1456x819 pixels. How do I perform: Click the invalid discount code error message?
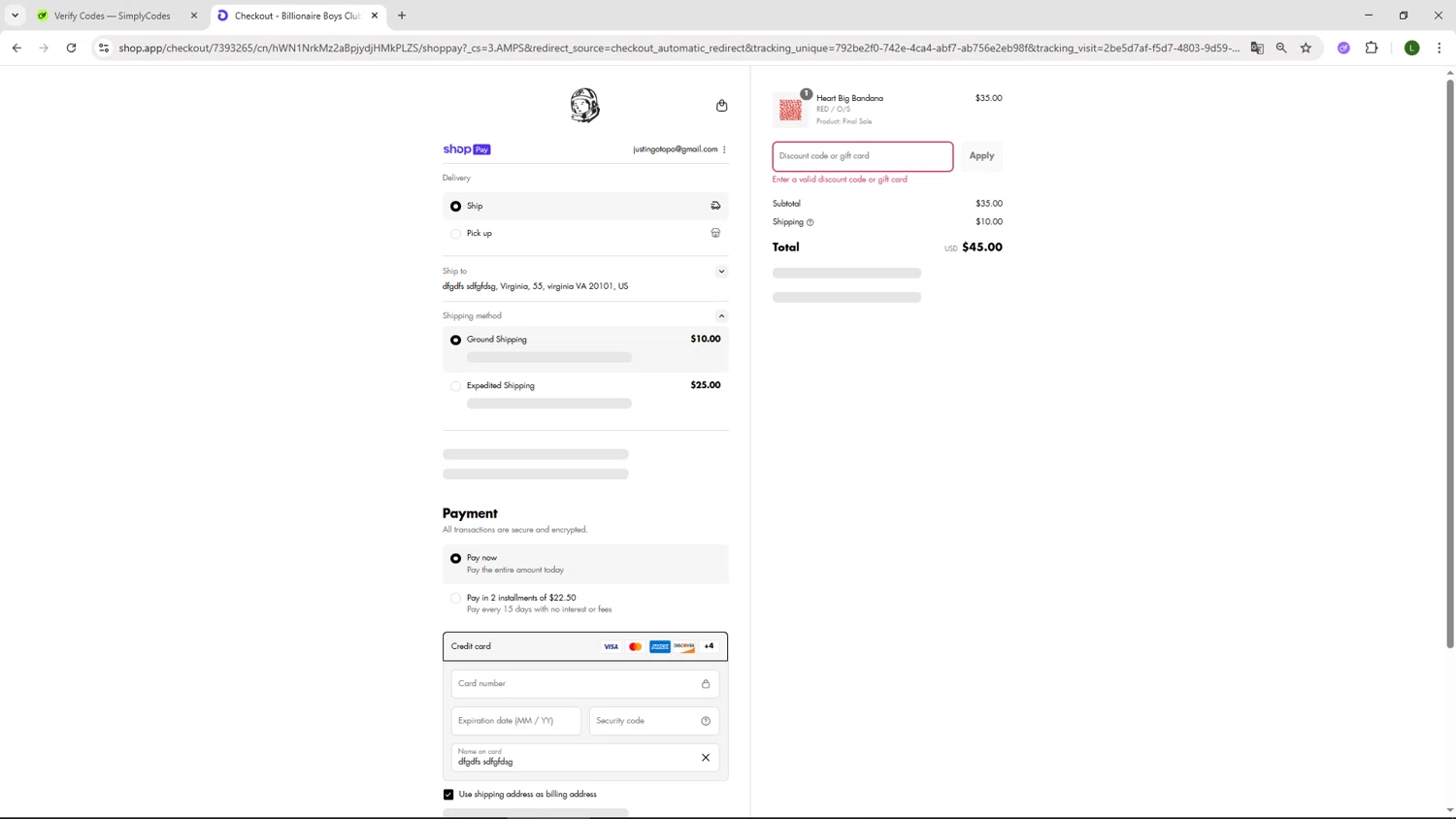(840, 180)
